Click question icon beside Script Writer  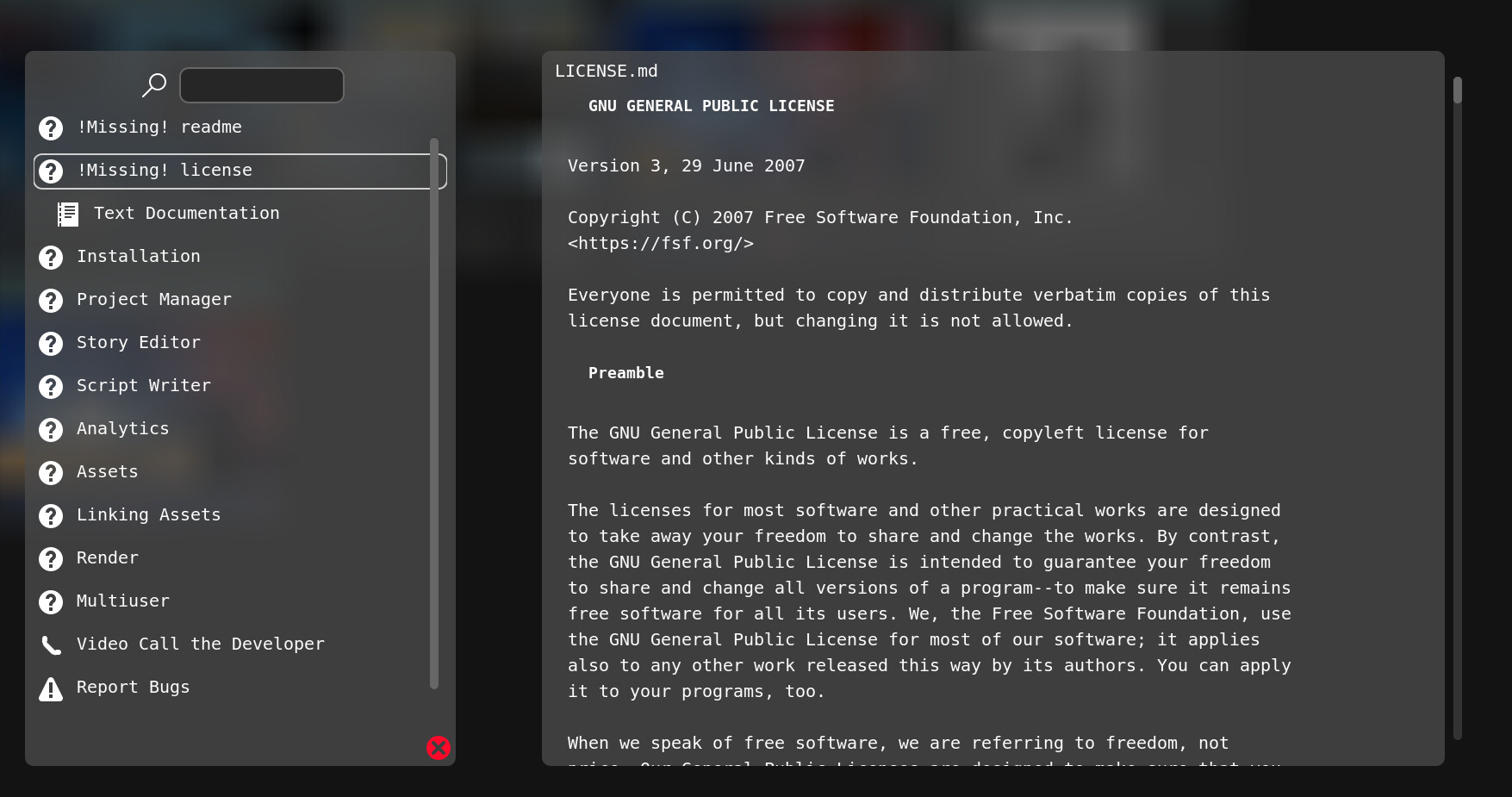coord(51,386)
